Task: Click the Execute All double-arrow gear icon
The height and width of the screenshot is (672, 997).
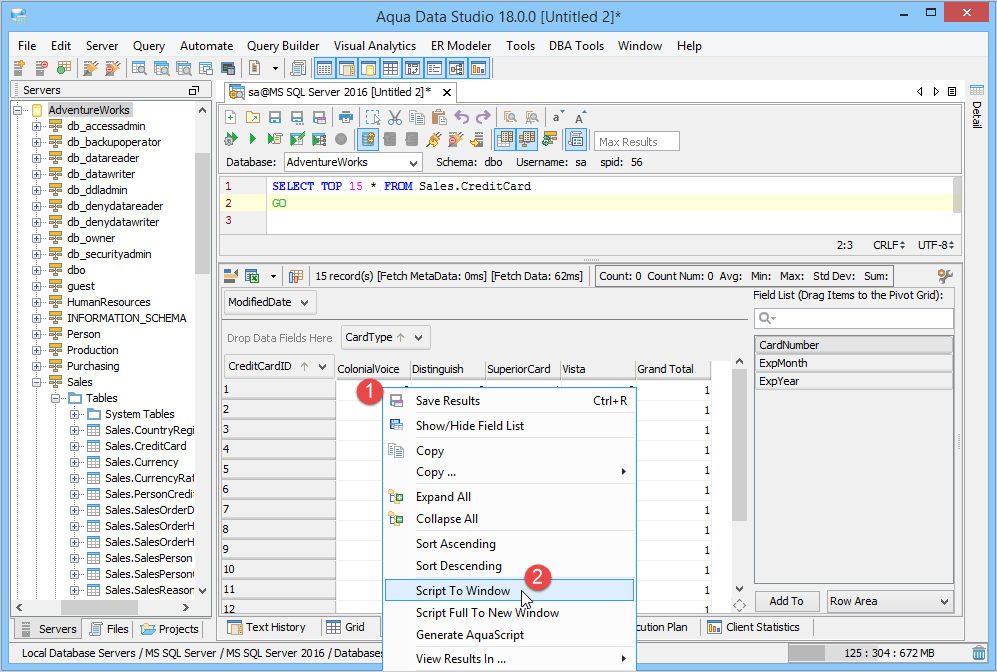Action: 231,139
